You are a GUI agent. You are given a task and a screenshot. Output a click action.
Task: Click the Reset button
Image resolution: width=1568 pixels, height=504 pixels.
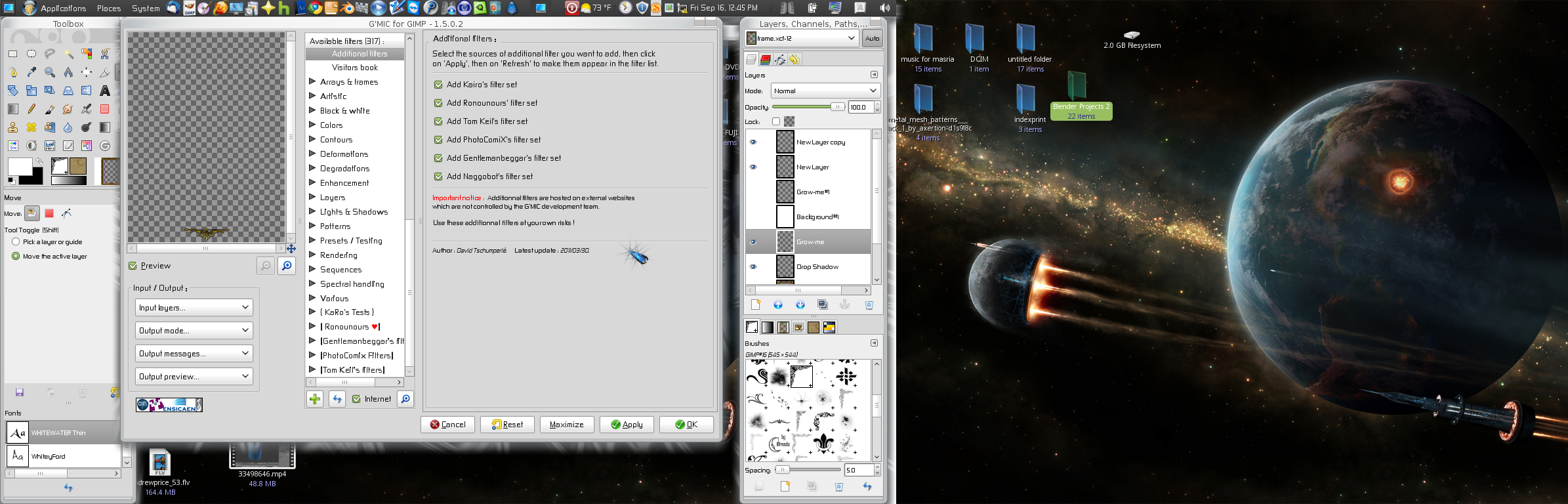pos(507,425)
